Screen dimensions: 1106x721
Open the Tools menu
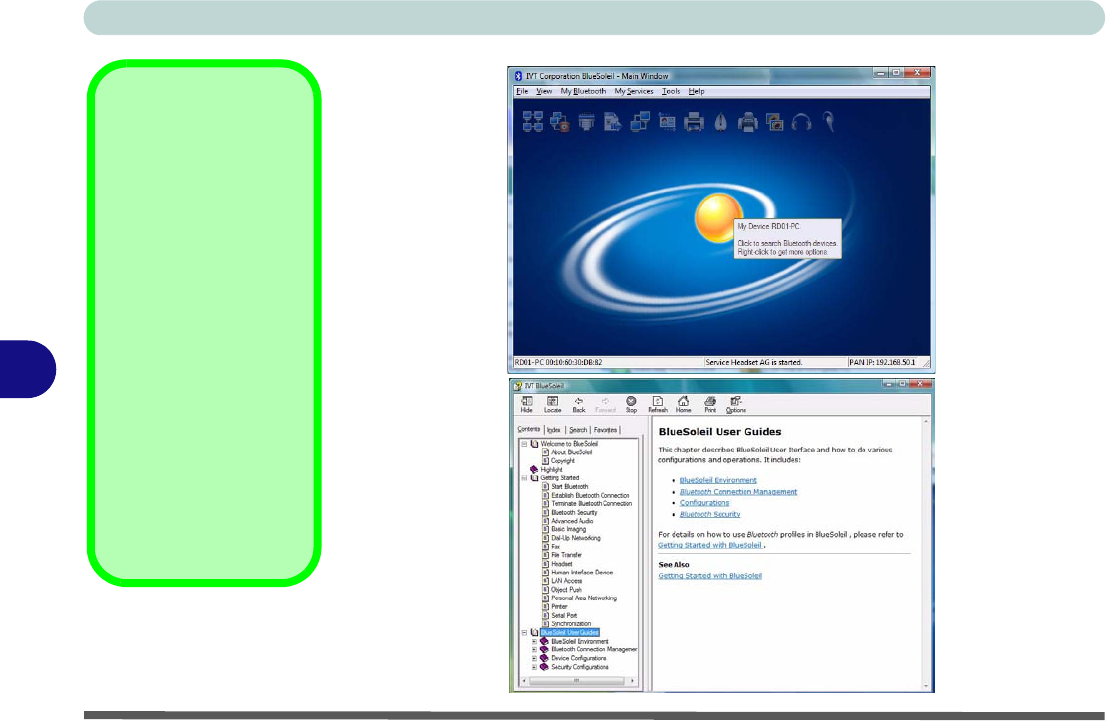(x=671, y=91)
